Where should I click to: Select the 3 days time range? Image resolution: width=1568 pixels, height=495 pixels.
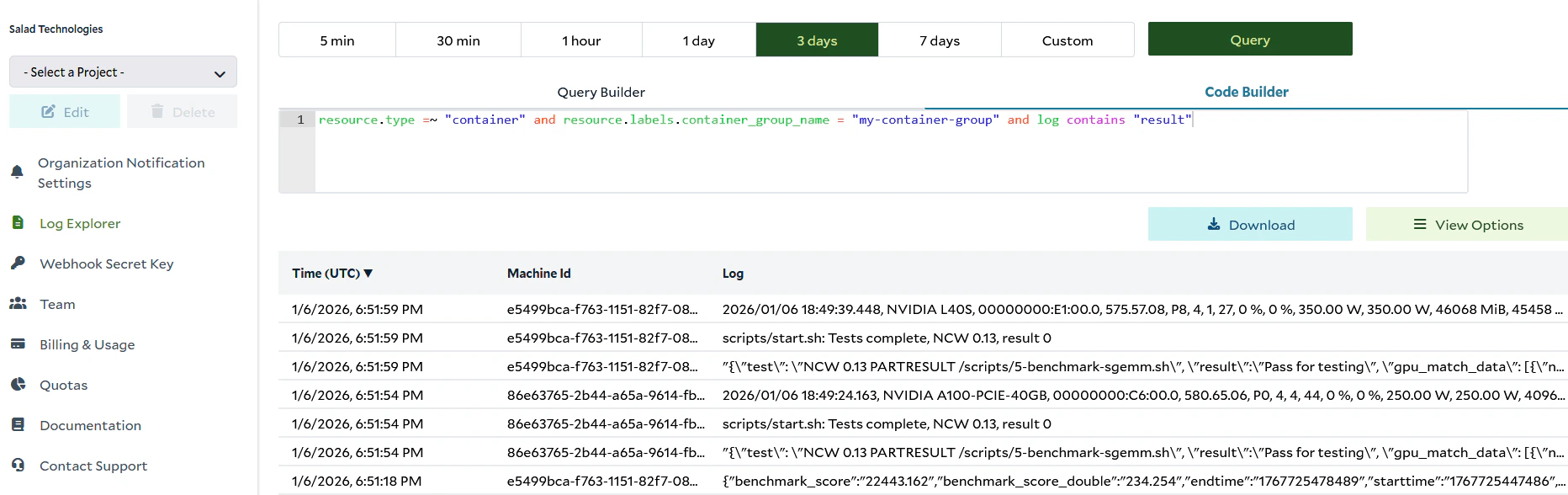click(817, 40)
